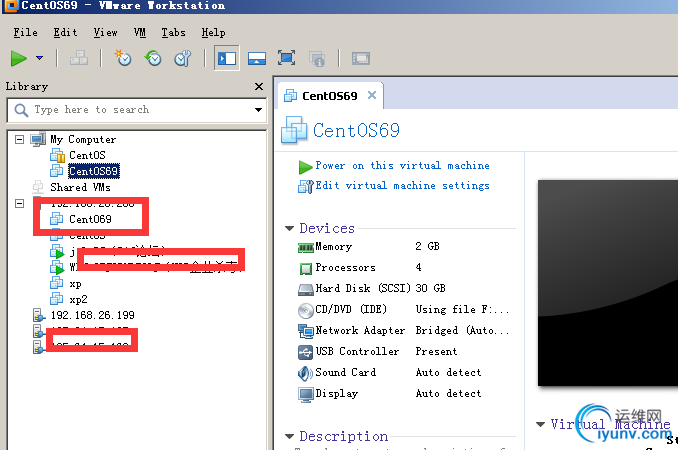Click the USB Controller icon
Image resolution: width=678 pixels, height=450 pixels.
click(305, 352)
